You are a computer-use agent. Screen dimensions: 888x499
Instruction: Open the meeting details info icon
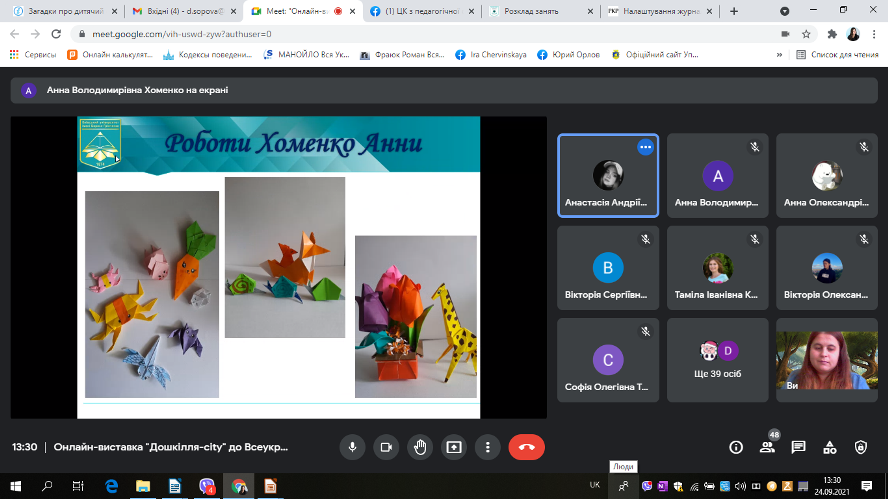point(736,447)
